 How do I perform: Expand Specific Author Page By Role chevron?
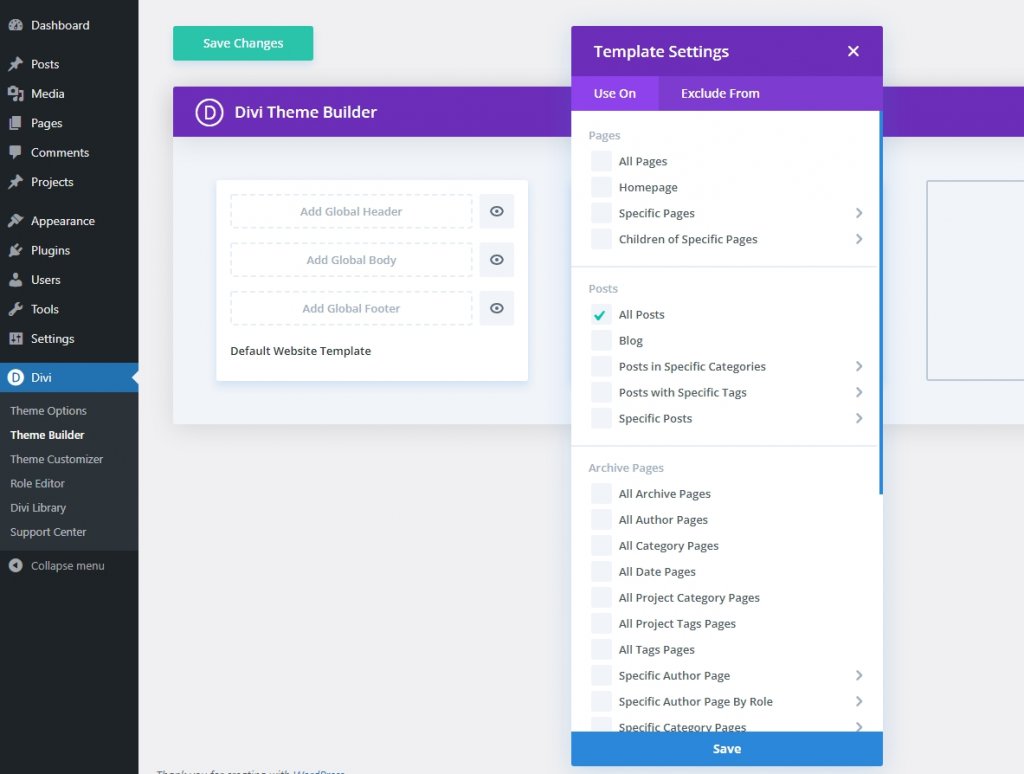859,701
